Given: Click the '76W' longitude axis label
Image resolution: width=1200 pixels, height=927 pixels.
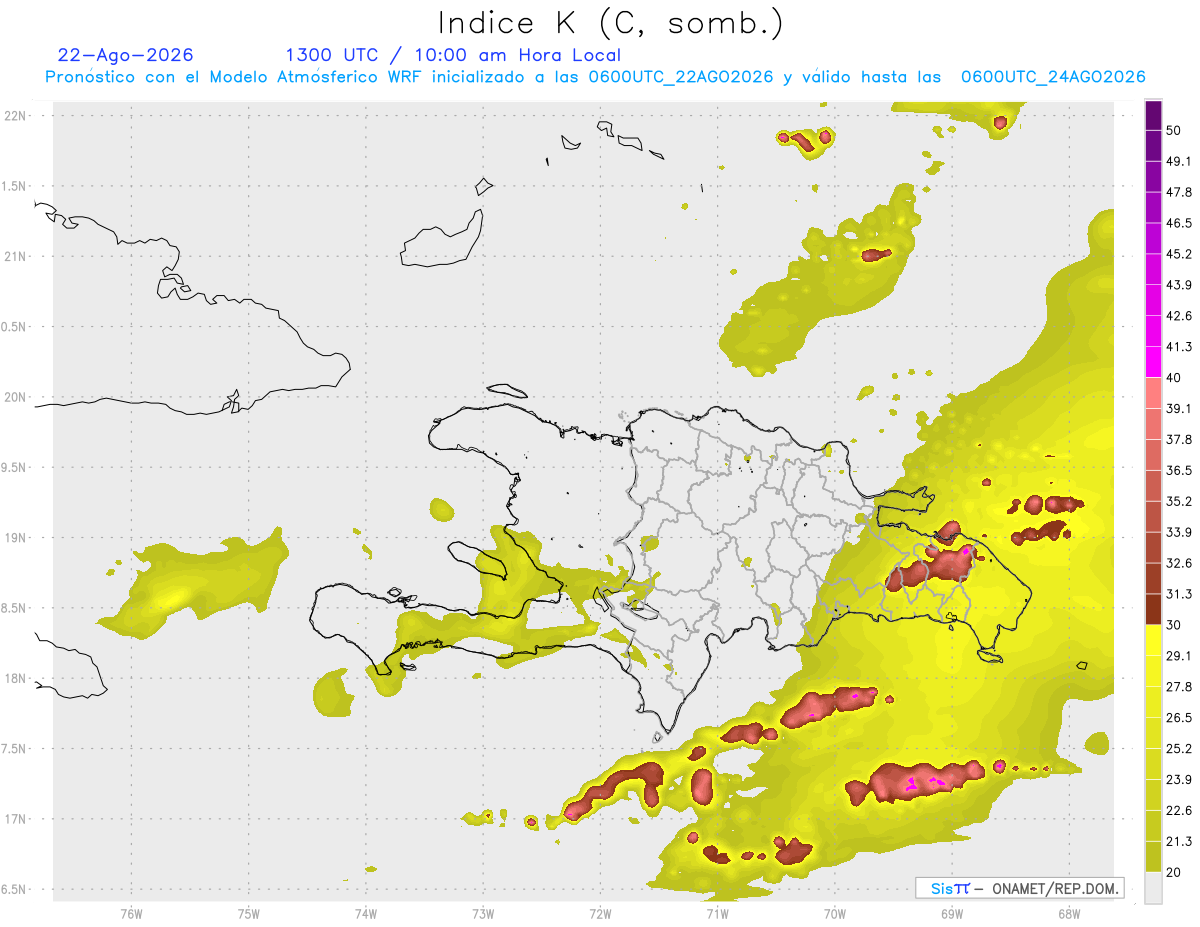Looking at the screenshot, I should (x=131, y=914).
